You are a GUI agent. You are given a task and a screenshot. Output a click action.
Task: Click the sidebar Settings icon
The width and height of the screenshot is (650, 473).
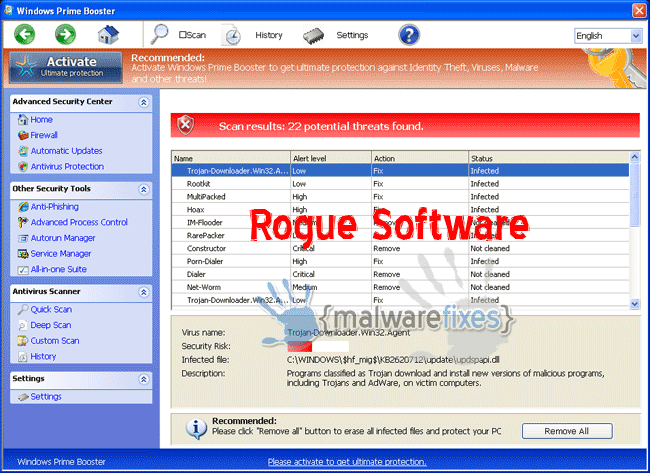23,397
